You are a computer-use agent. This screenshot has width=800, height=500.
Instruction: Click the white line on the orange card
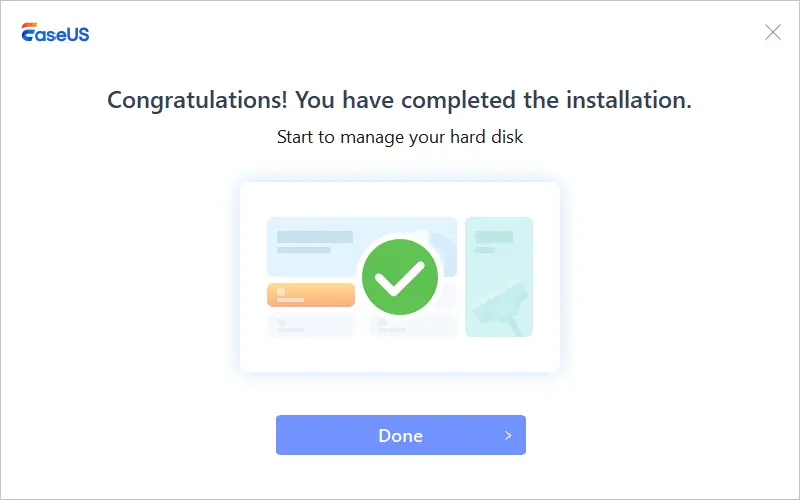[290, 300]
